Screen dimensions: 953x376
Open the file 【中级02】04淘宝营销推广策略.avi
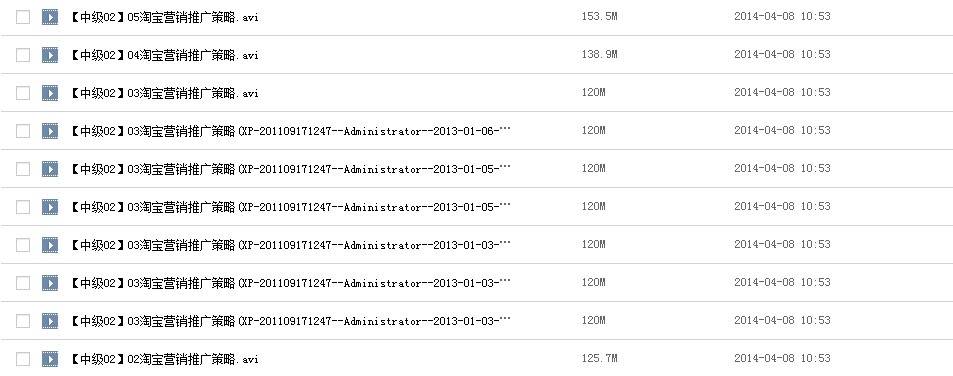(x=163, y=55)
